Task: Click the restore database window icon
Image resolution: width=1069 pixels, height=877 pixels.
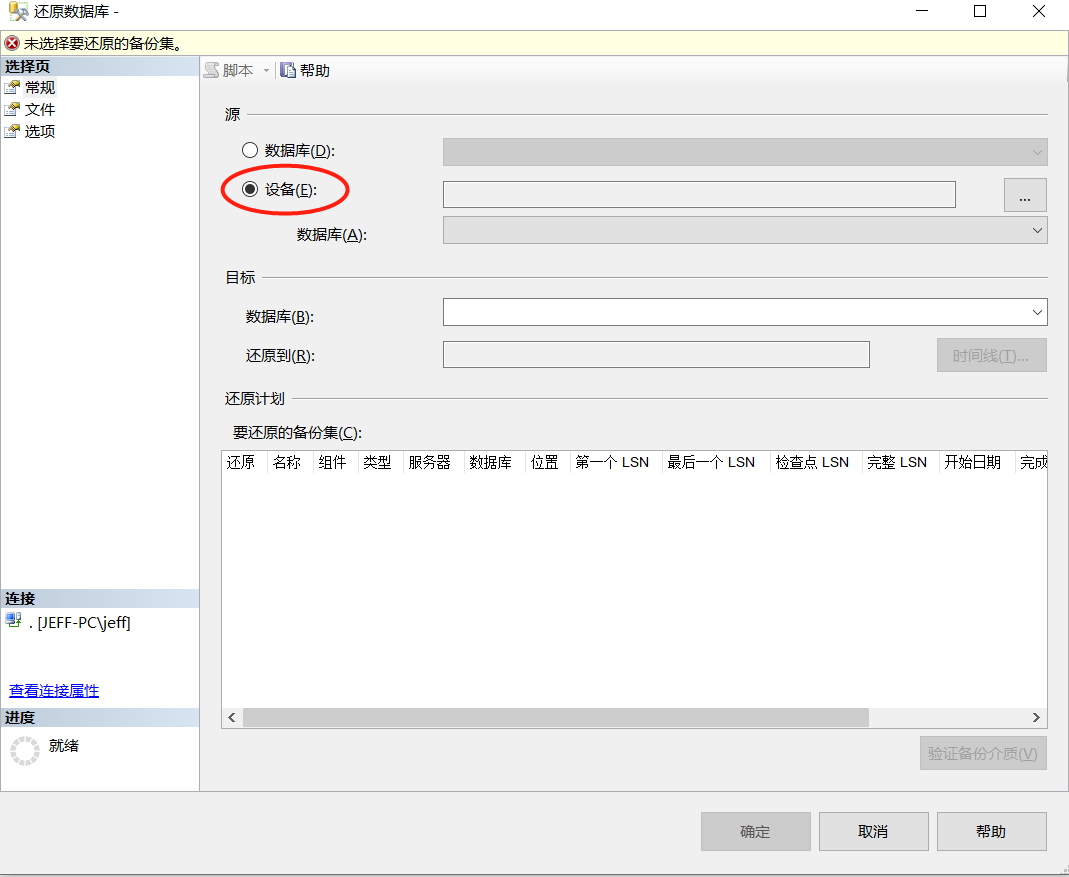Action: [x=18, y=12]
